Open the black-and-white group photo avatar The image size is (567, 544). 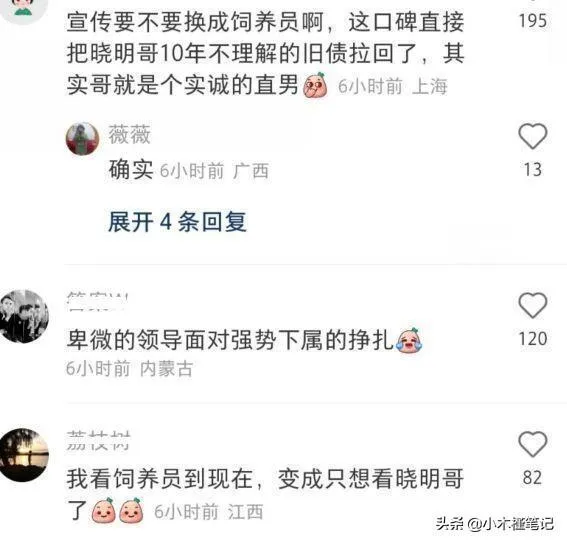(24, 316)
